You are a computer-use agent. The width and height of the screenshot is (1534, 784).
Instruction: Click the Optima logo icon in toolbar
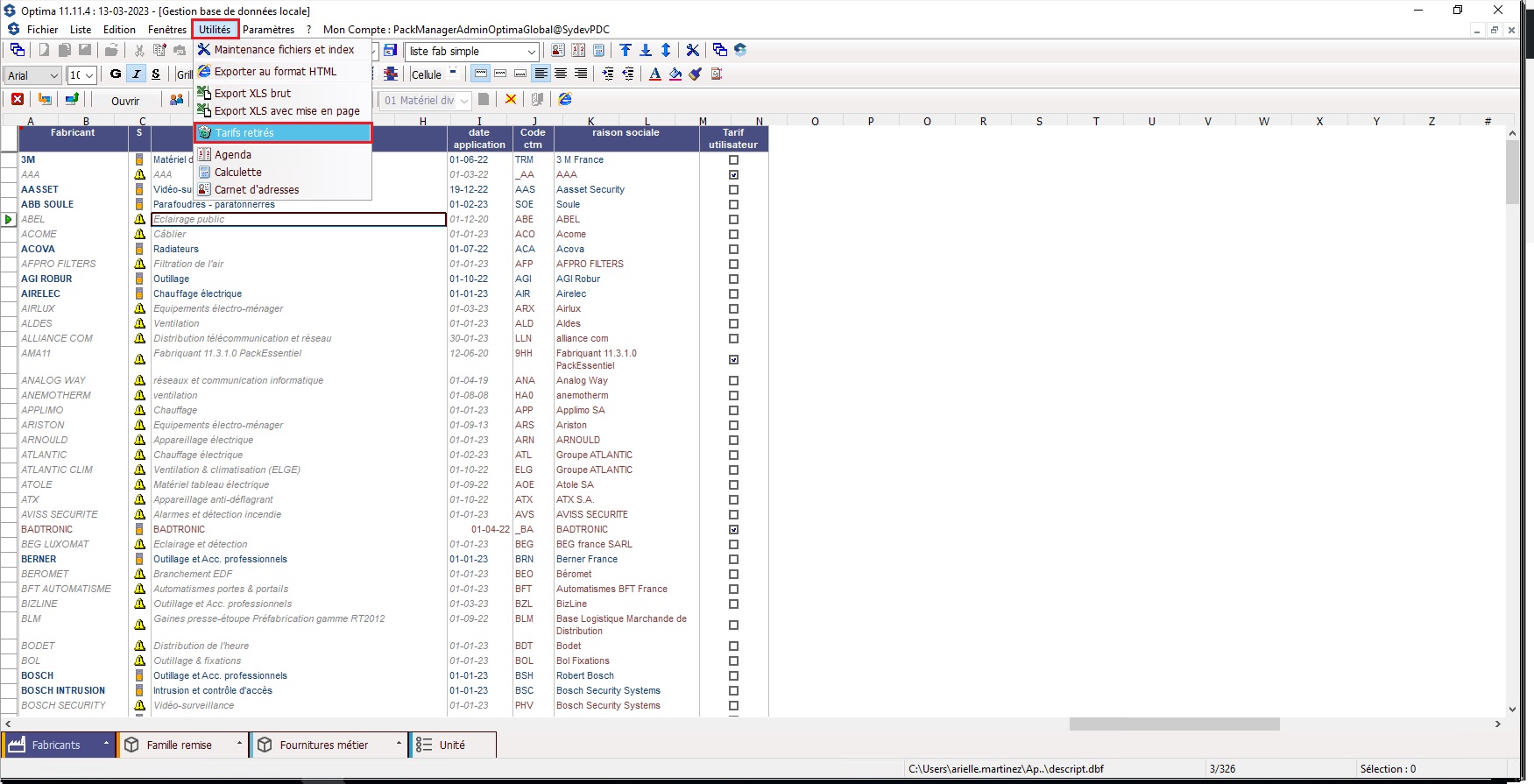[x=740, y=51]
